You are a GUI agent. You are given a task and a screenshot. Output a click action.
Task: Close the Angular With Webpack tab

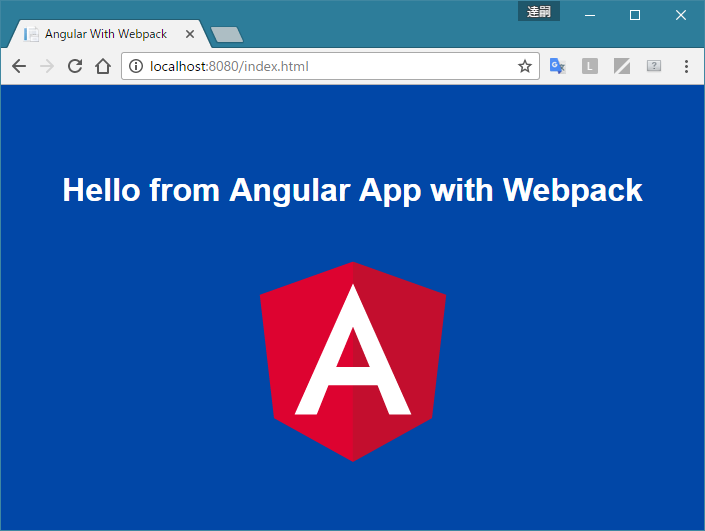tap(190, 34)
